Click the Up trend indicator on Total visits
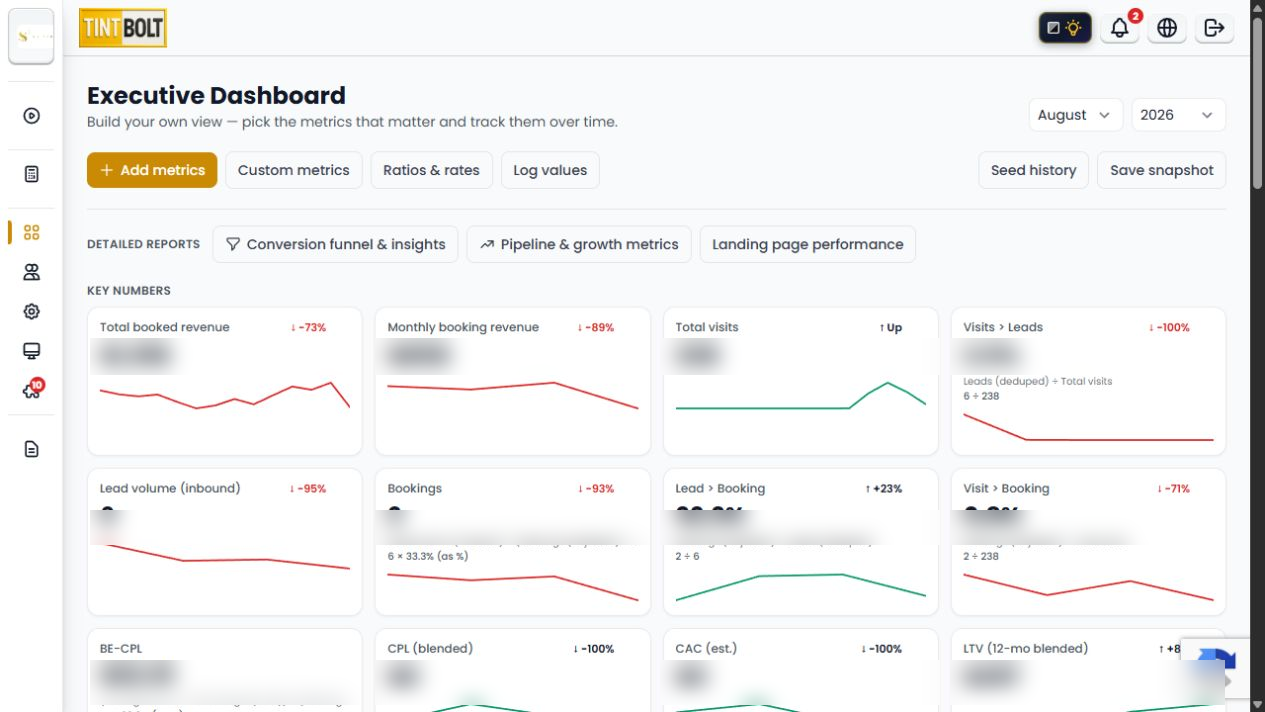This screenshot has width=1265, height=712. point(891,327)
